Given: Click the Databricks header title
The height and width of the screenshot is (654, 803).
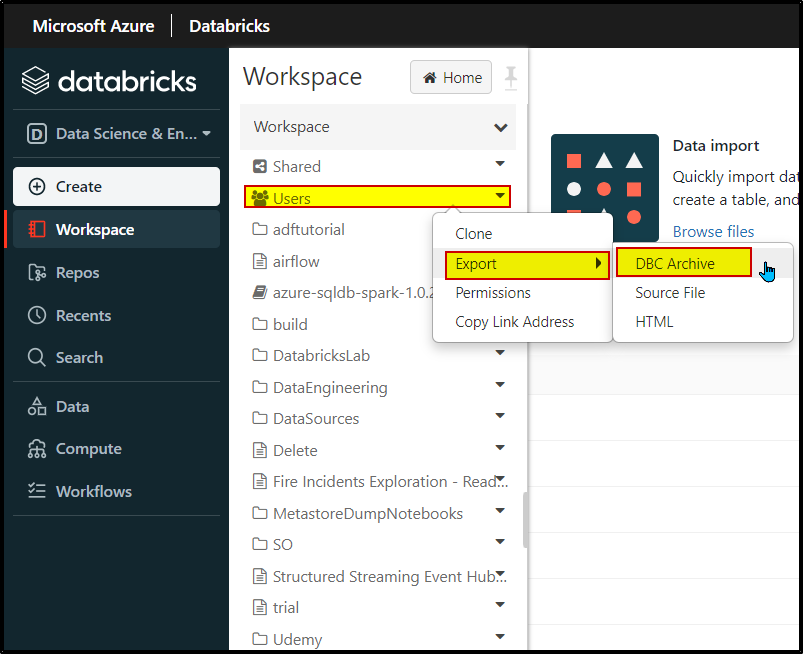Looking at the screenshot, I should click(229, 26).
